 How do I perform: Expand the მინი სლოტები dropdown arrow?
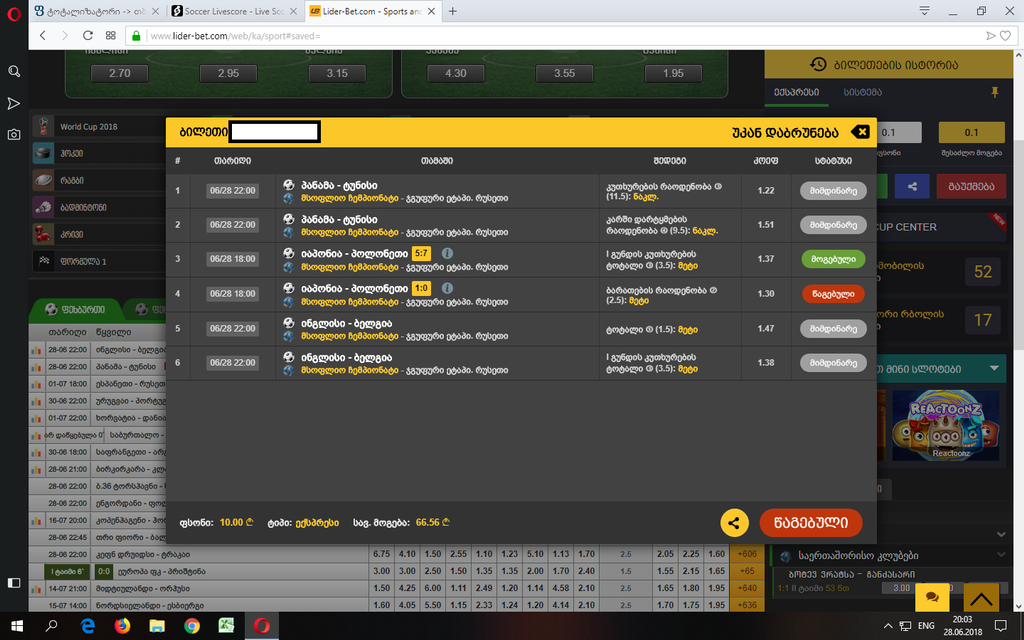click(x=994, y=369)
